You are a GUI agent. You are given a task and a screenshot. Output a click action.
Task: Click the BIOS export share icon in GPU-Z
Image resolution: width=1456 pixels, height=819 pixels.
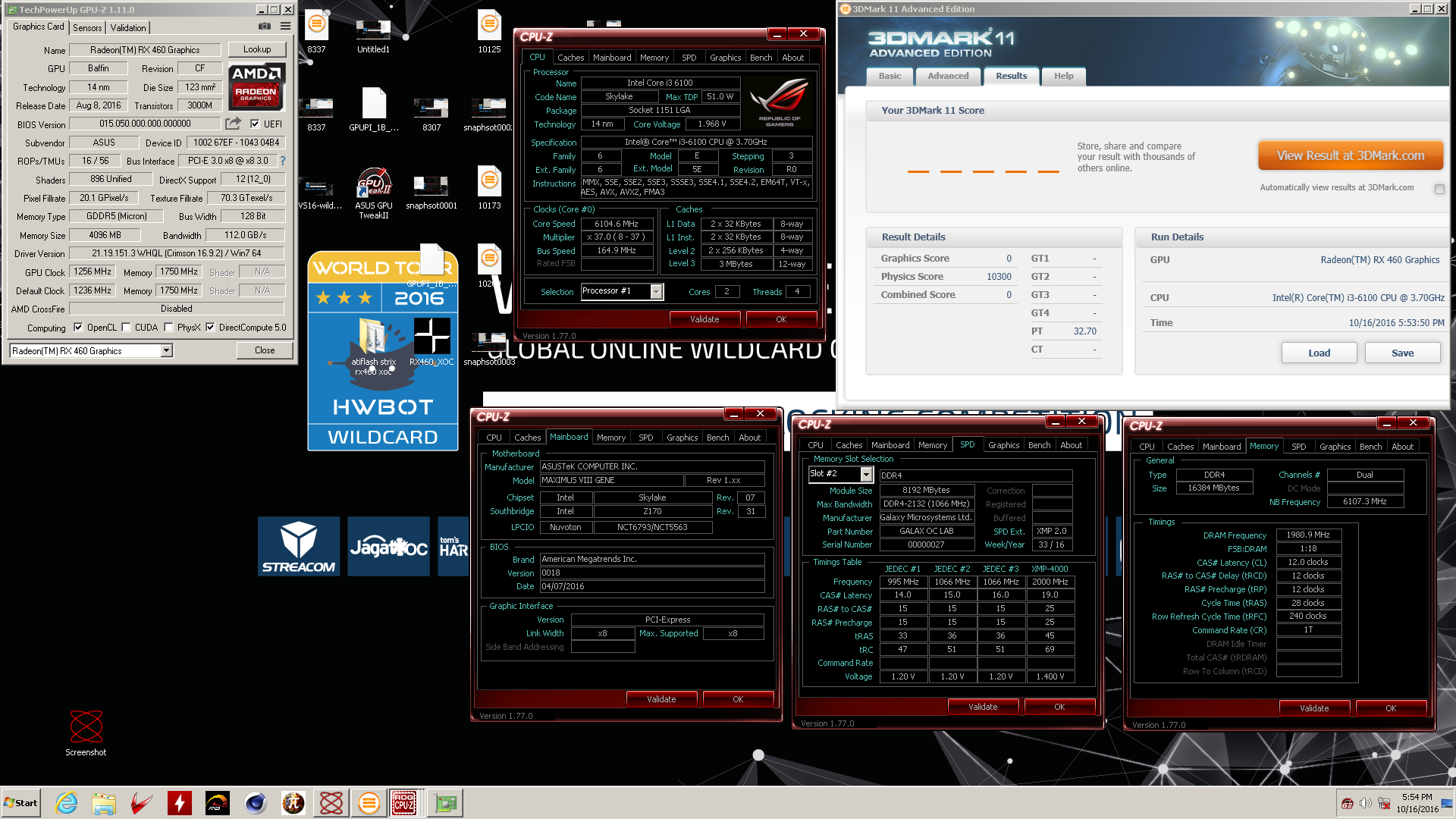coord(234,124)
